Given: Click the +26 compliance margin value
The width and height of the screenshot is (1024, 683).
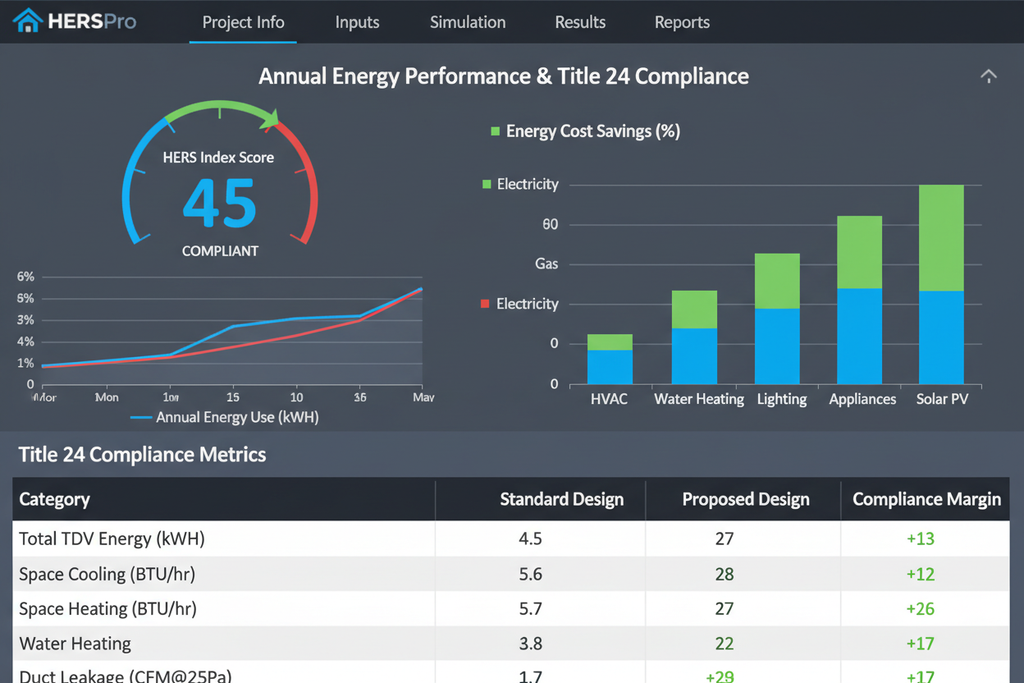Looking at the screenshot, I should (920, 609).
